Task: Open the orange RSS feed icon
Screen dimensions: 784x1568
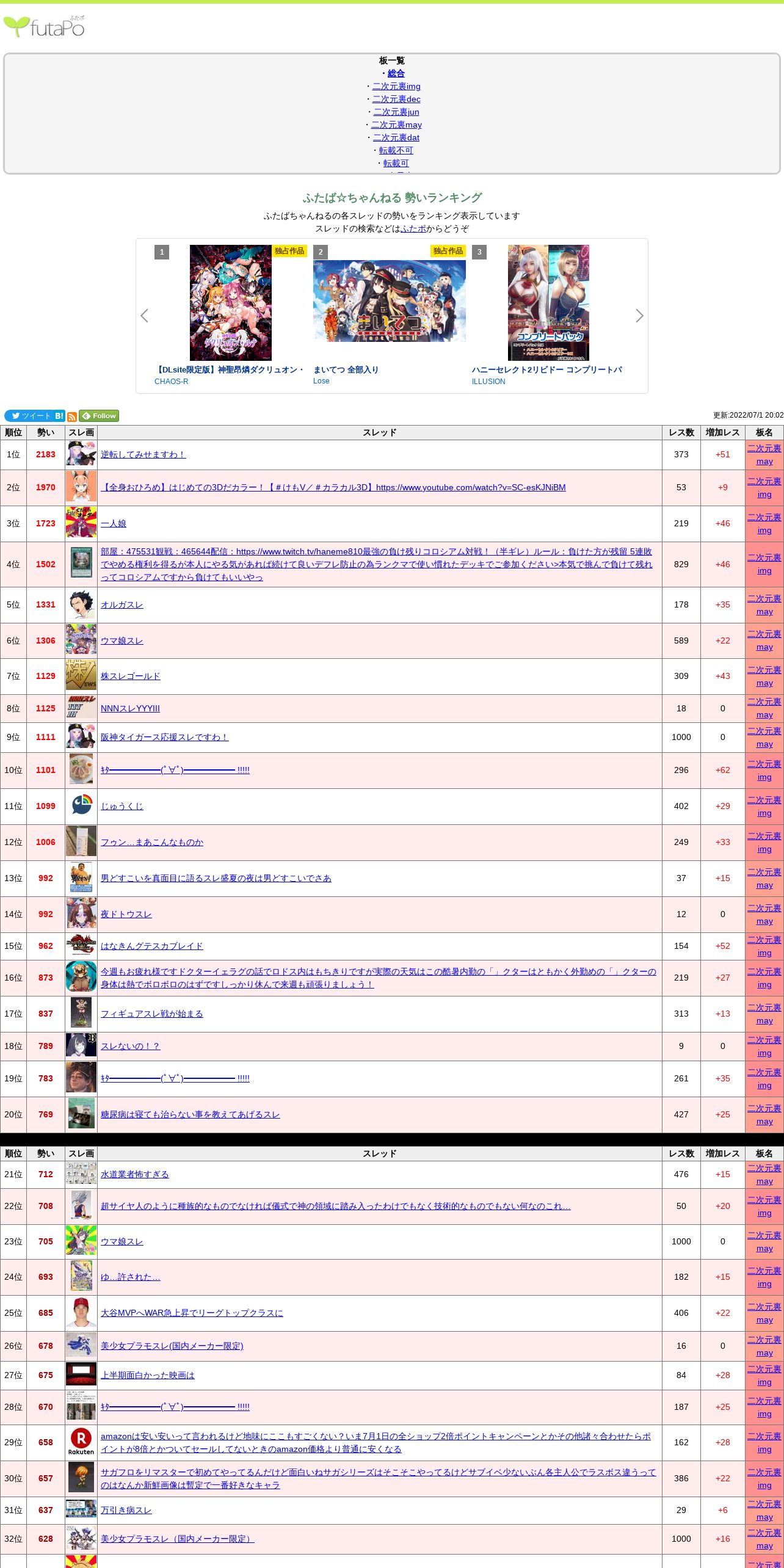Action: 72,416
